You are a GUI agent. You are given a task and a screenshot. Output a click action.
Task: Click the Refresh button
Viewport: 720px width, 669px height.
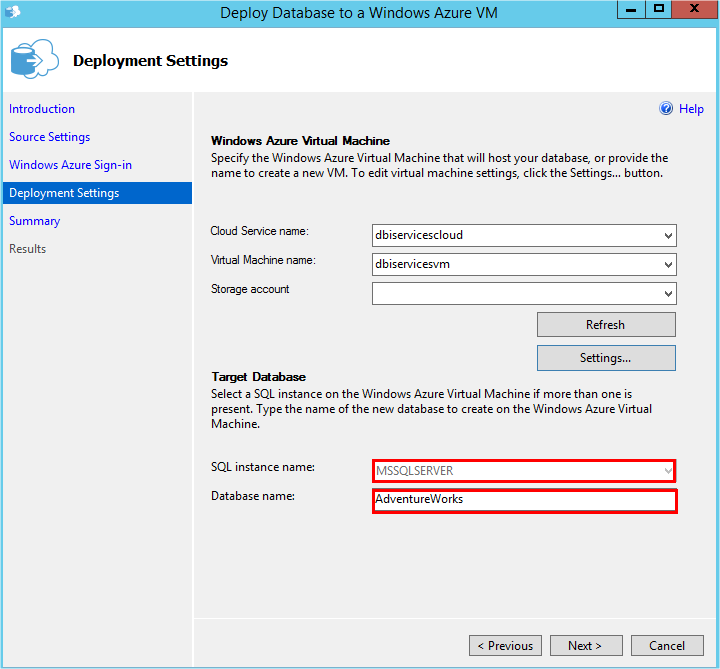[606, 325]
